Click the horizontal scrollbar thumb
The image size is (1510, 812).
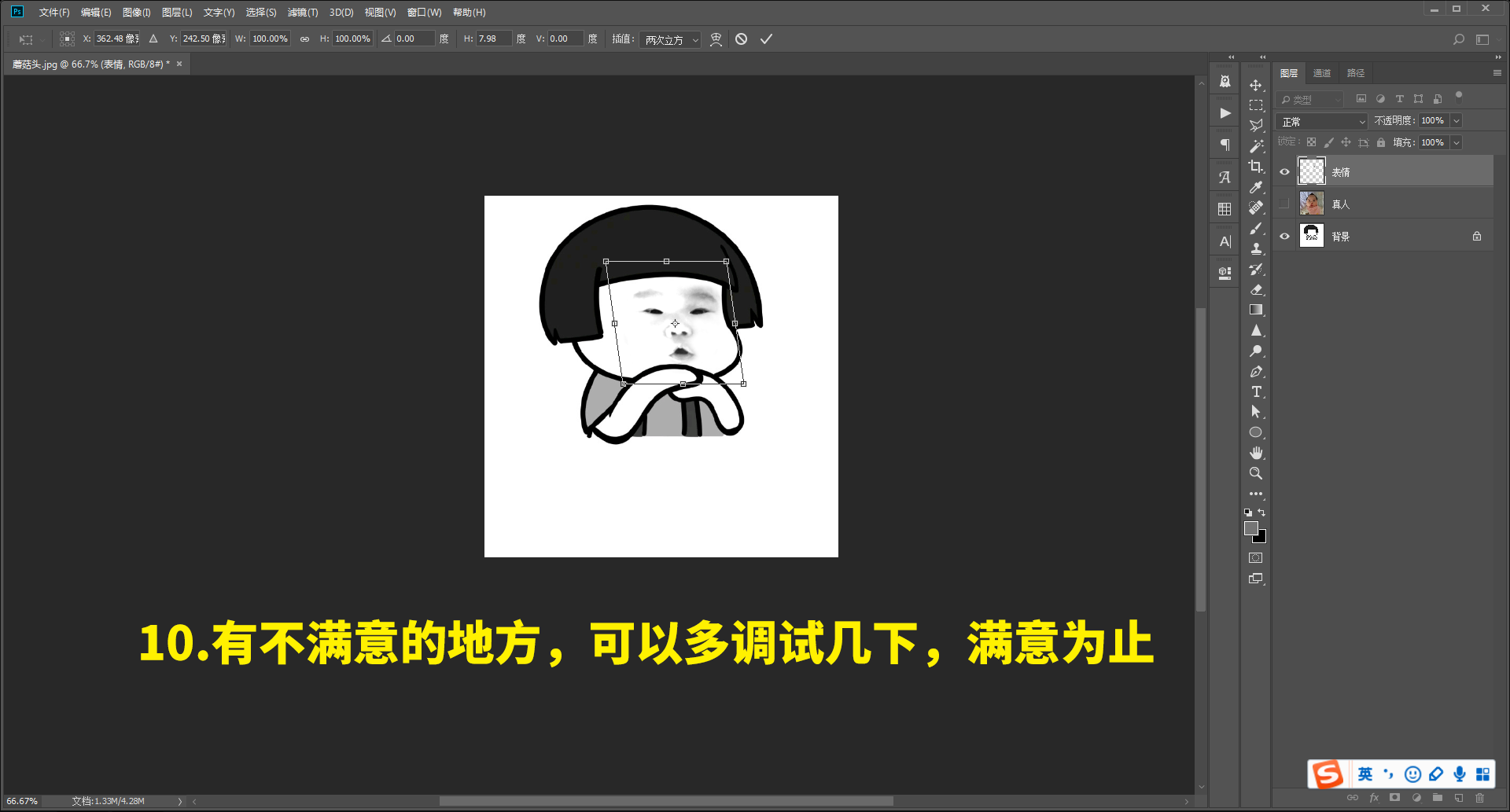pyautogui.click(x=666, y=801)
